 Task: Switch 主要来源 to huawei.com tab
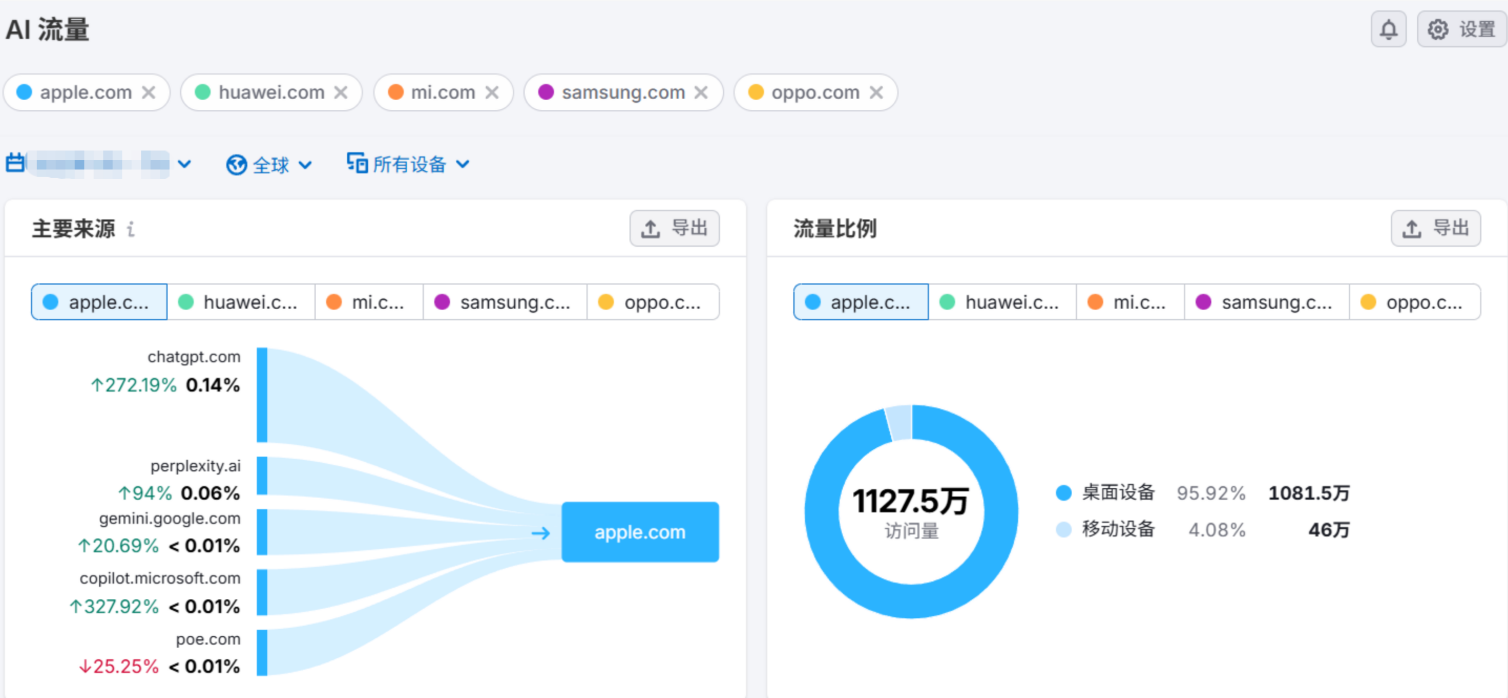(240, 302)
